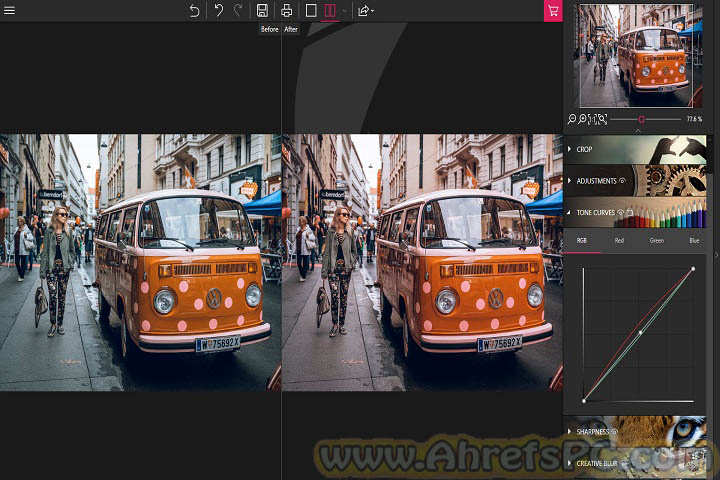Select the RGB curve tab
This screenshot has height=480, width=720.
(x=582, y=241)
